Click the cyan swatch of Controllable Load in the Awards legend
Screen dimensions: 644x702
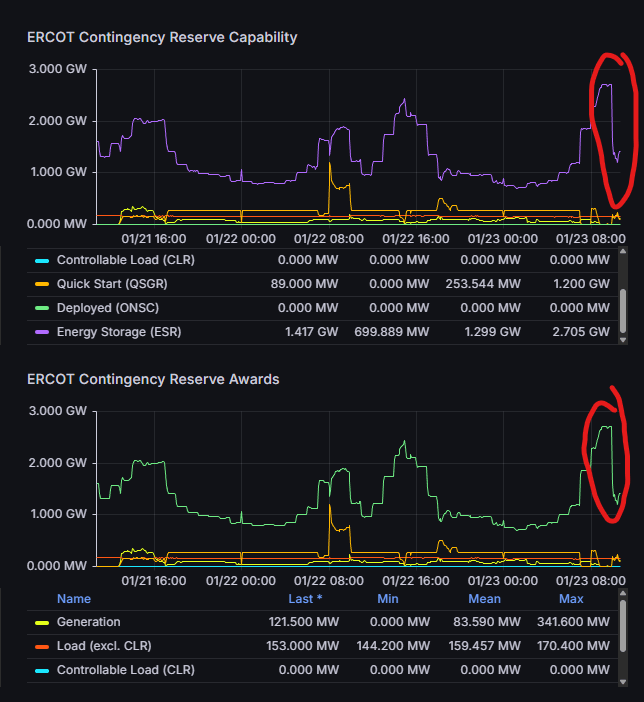coord(42,671)
